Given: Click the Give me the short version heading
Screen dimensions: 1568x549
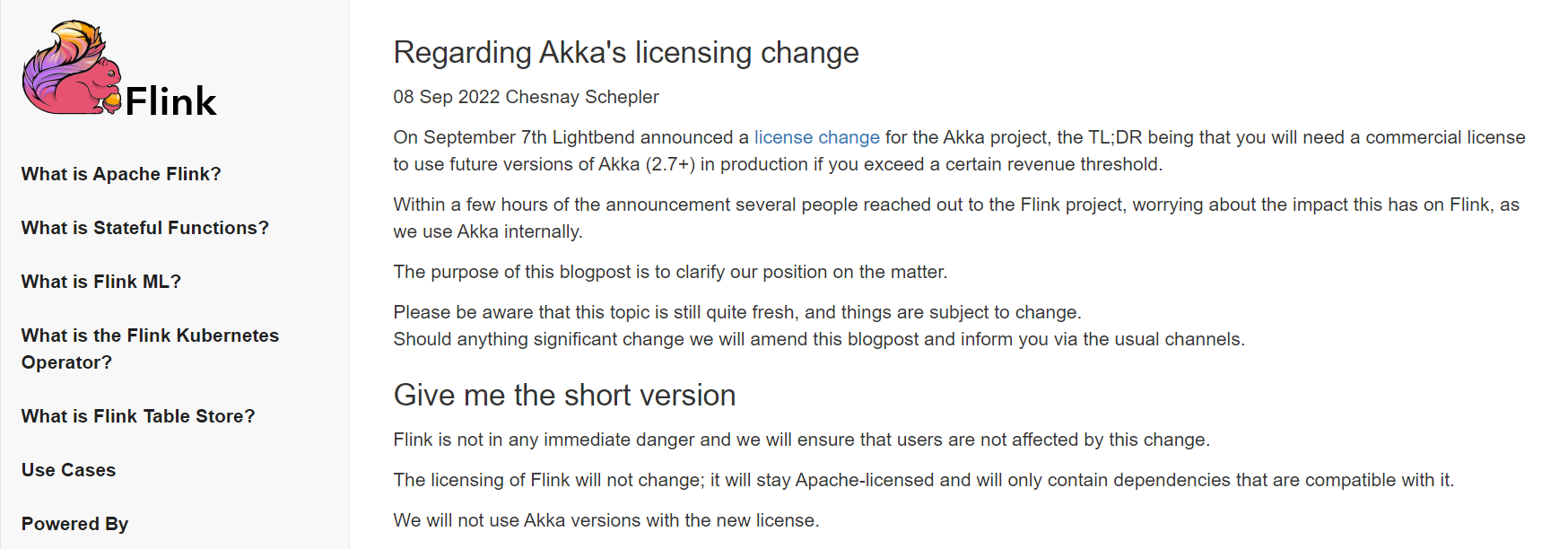Looking at the screenshot, I should point(565,395).
